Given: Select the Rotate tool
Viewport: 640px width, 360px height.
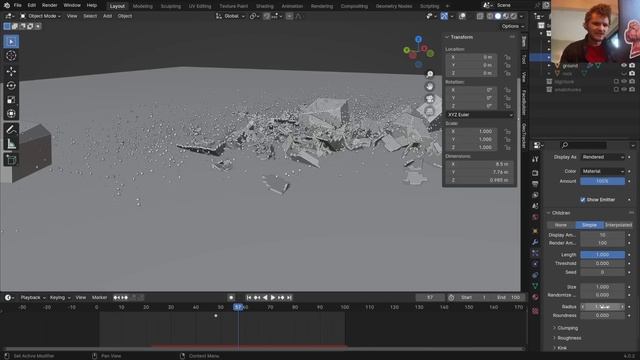Looking at the screenshot, I should point(11,85).
